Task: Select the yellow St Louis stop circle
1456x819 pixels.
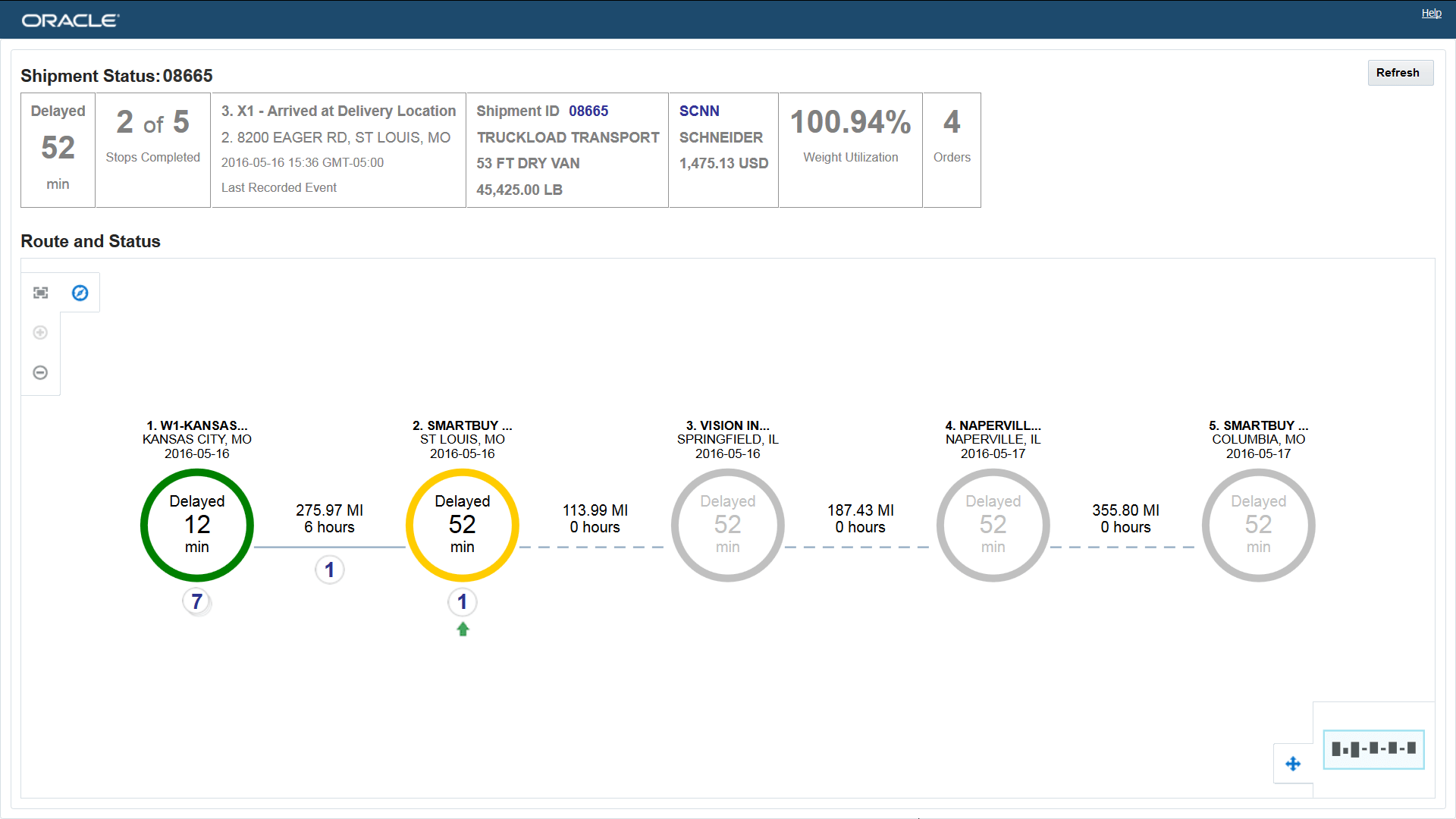Action: point(463,525)
